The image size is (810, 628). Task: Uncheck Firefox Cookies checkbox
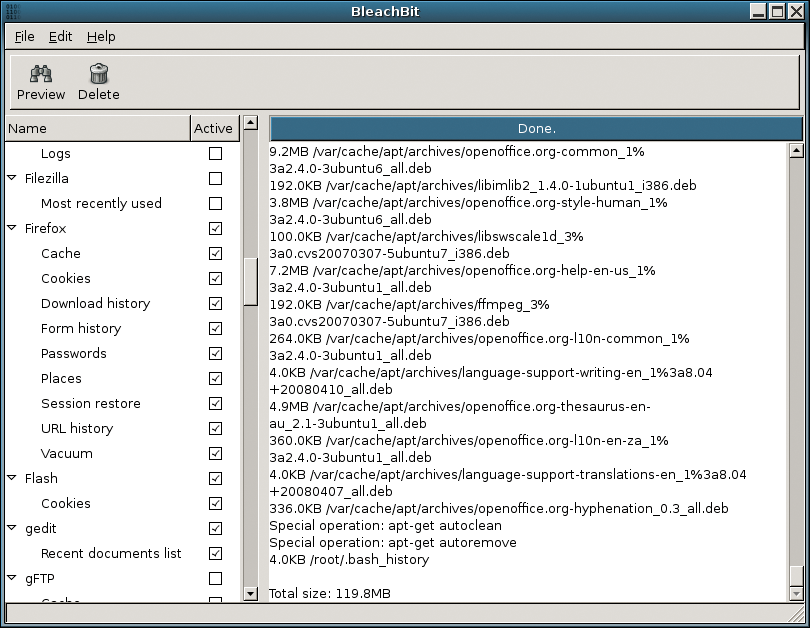click(x=215, y=278)
